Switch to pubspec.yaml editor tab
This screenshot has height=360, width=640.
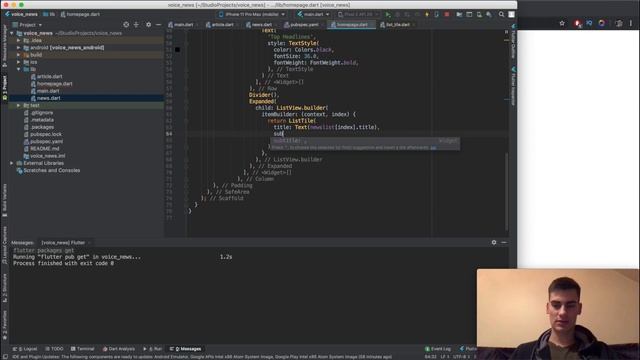[x=304, y=25]
